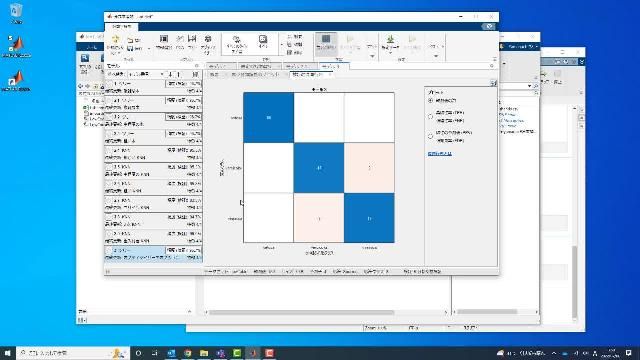This screenshot has width=640, height=360.
Task: Switch to the second document tab above the plot
Action: 260,66
